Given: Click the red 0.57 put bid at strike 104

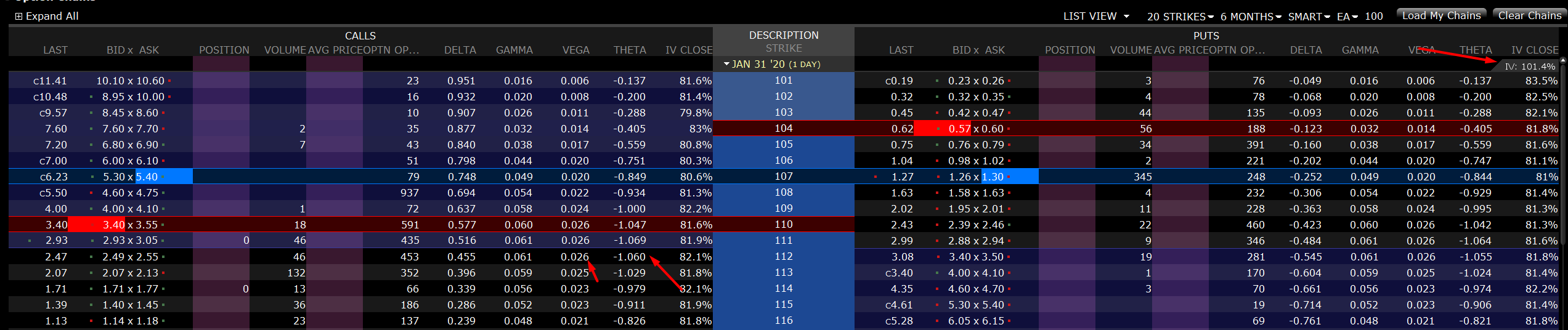Looking at the screenshot, I should 959,129.
